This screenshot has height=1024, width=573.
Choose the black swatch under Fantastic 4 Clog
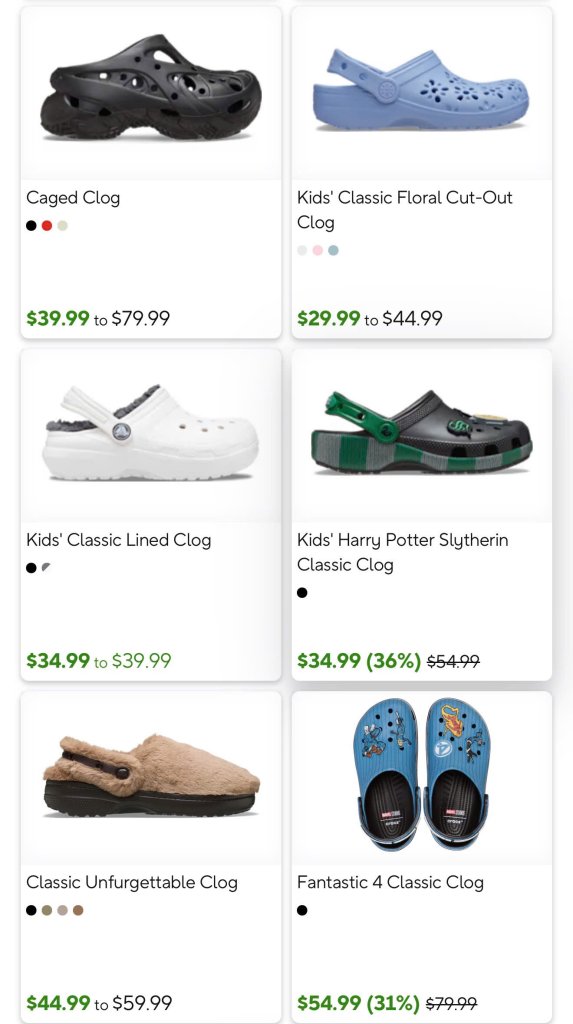[302, 910]
